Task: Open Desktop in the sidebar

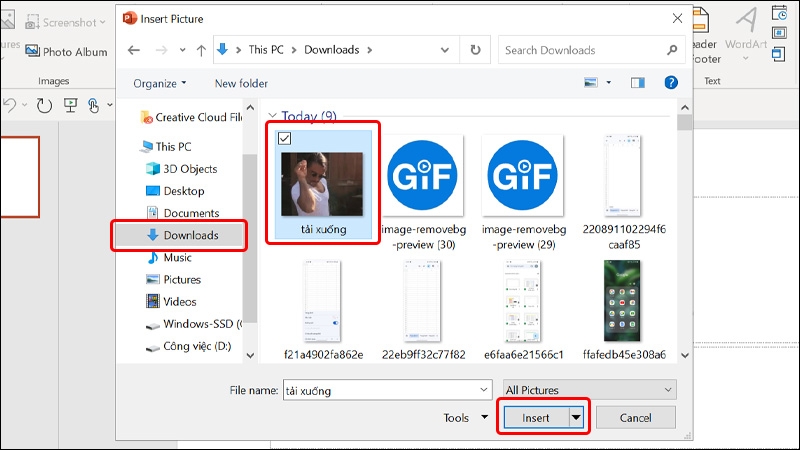Action: 175,191
